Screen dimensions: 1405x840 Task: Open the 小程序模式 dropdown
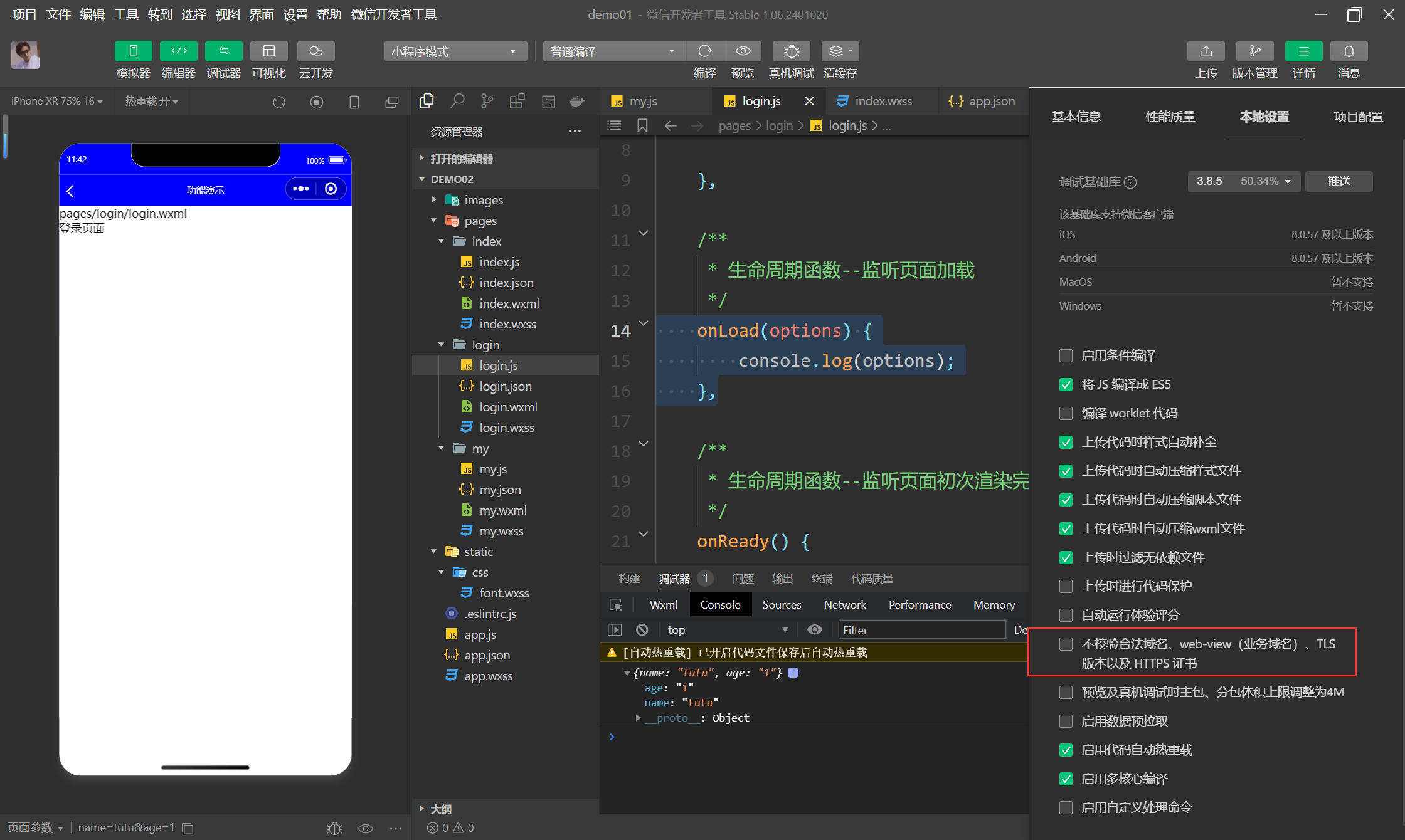click(455, 51)
